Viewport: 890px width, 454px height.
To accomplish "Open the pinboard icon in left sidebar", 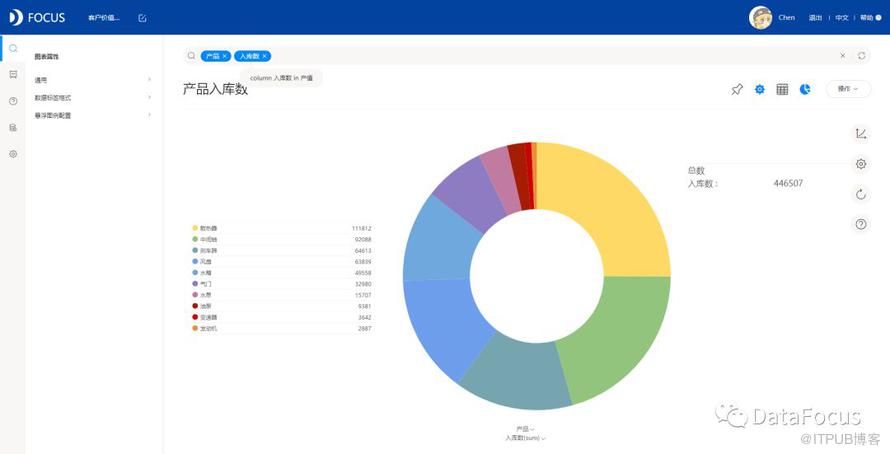I will (x=13, y=74).
